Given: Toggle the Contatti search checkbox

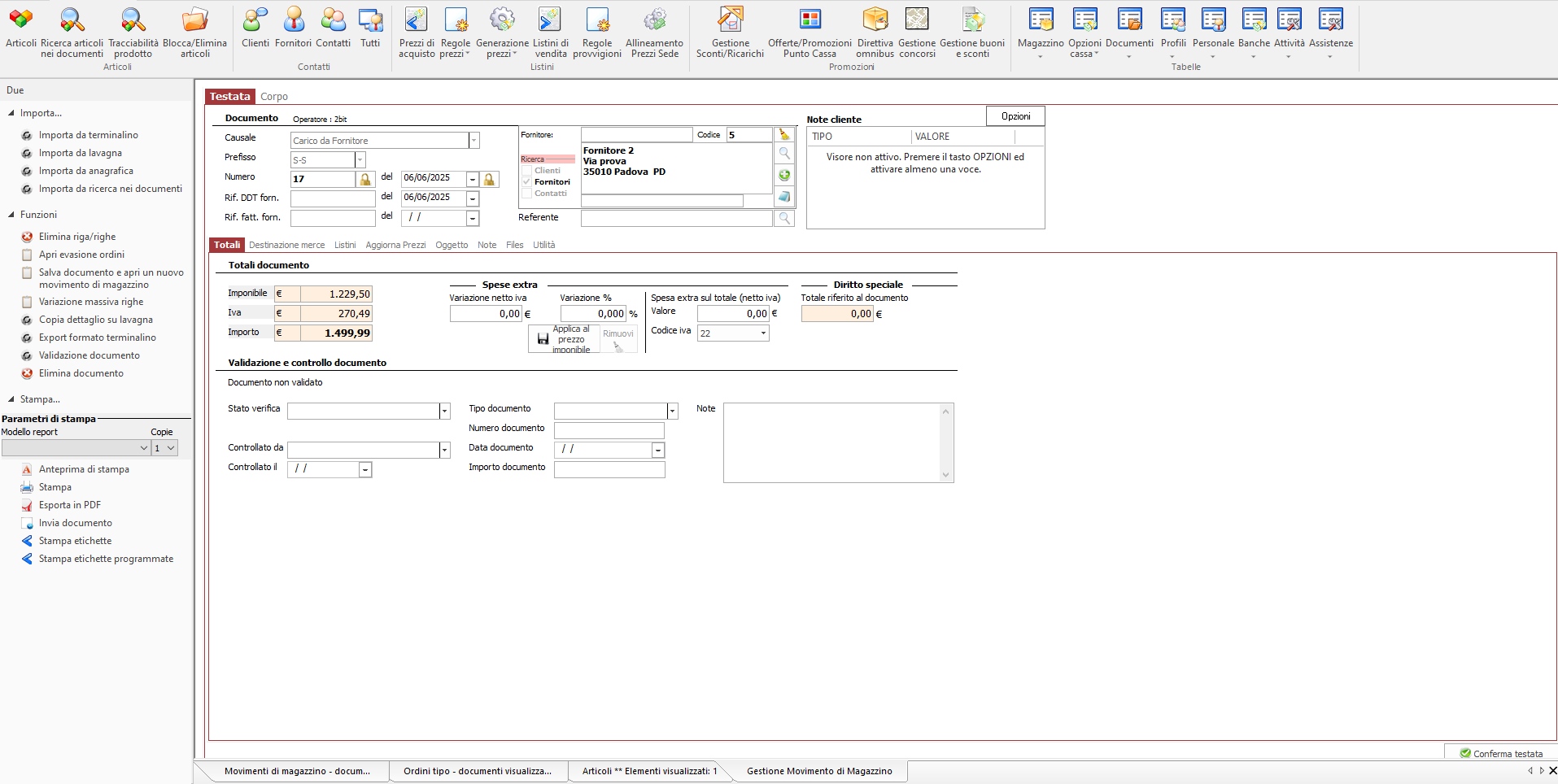Looking at the screenshot, I should tap(527, 194).
